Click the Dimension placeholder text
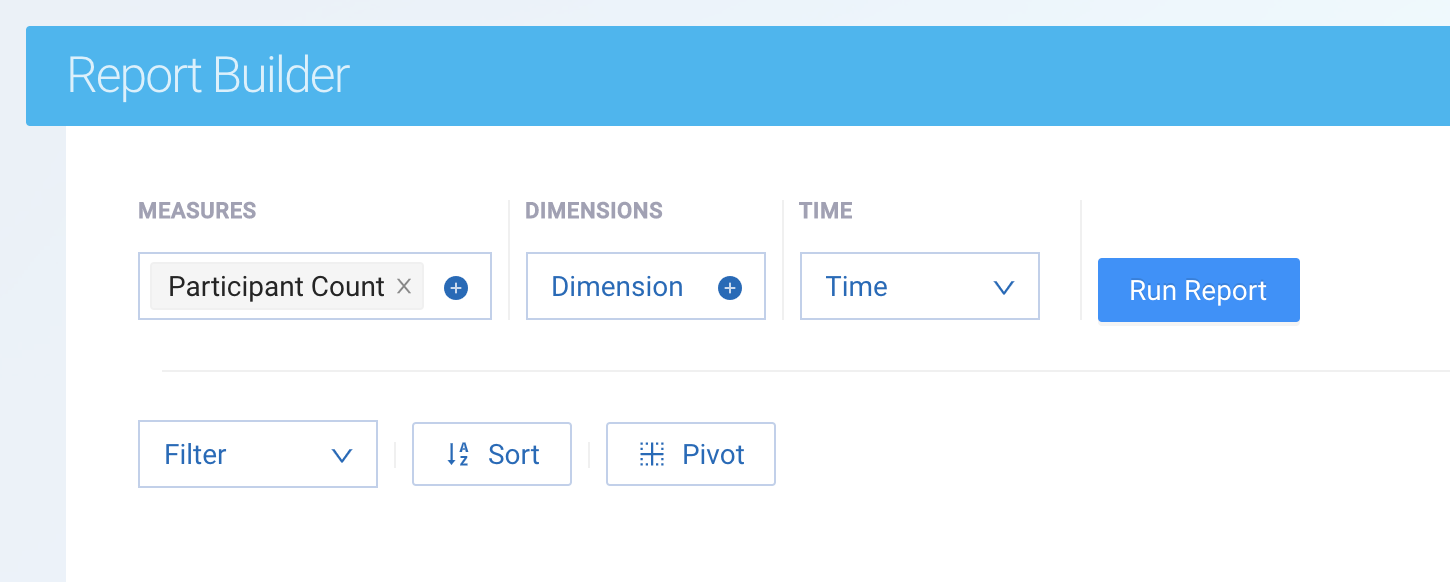This screenshot has height=582, width=1450. click(617, 287)
